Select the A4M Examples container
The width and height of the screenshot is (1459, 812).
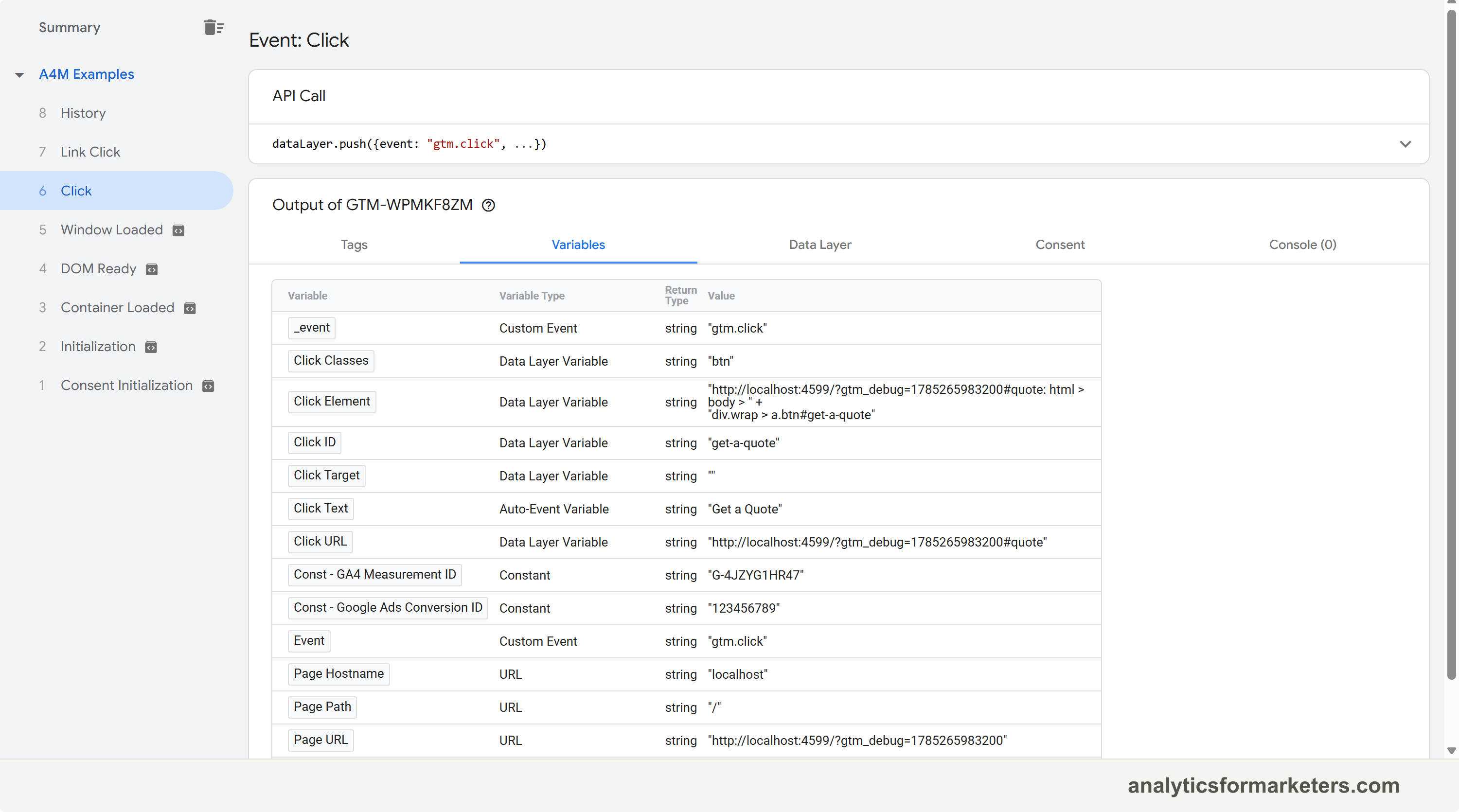(87, 74)
